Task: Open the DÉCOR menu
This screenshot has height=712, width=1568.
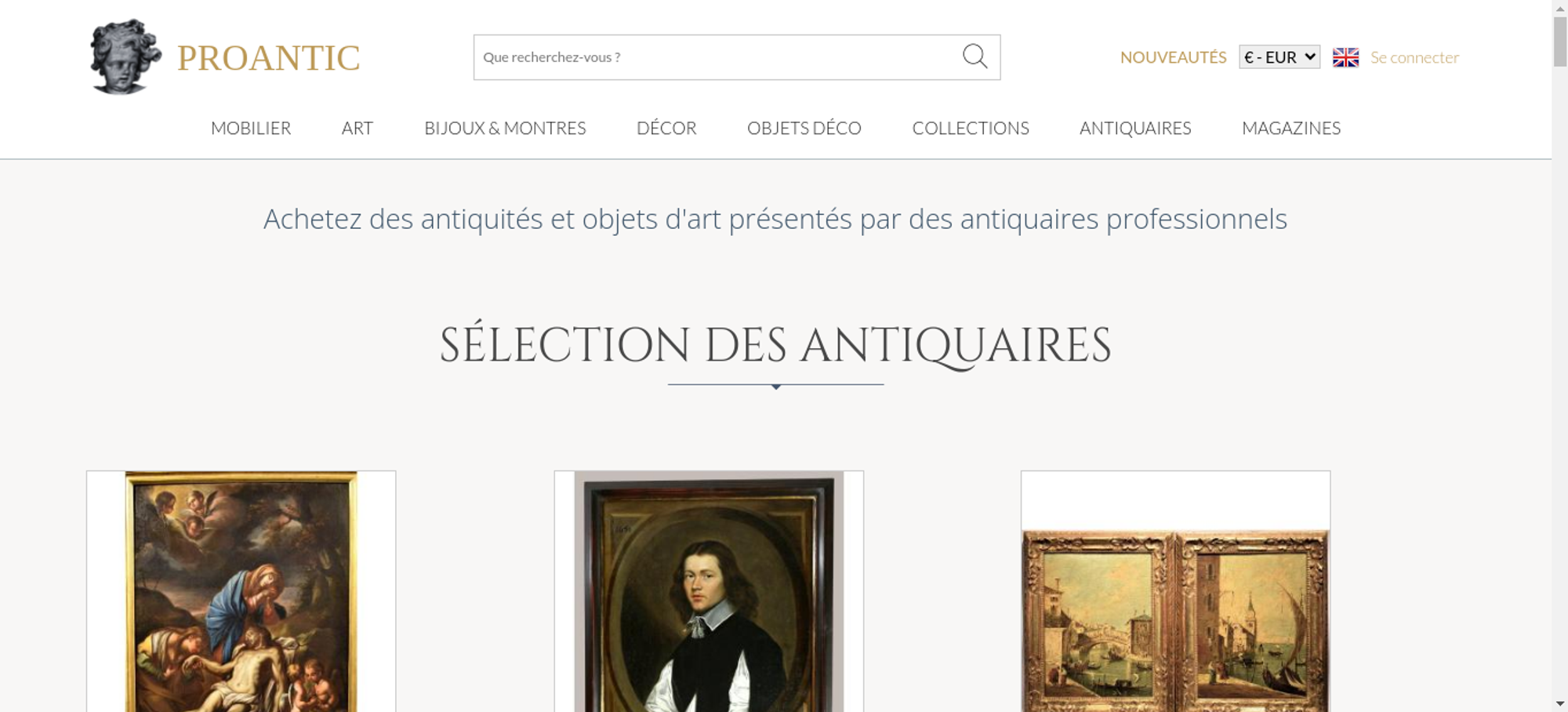Action: pos(666,128)
